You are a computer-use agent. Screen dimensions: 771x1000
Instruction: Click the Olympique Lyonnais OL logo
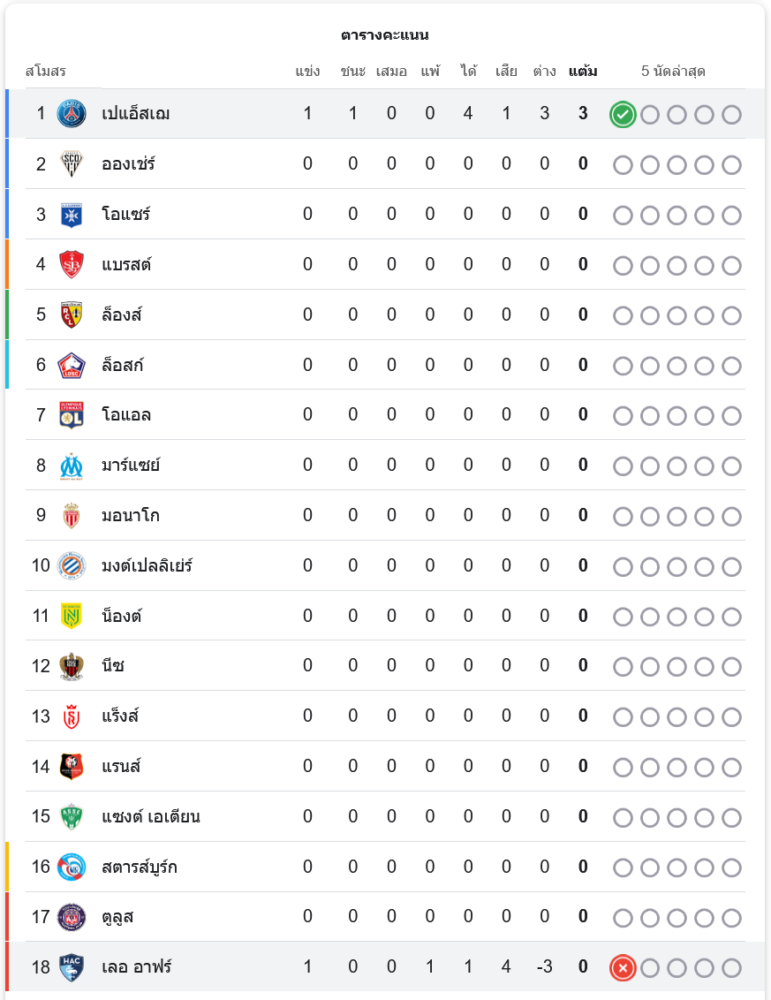click(x=71, y=415)
